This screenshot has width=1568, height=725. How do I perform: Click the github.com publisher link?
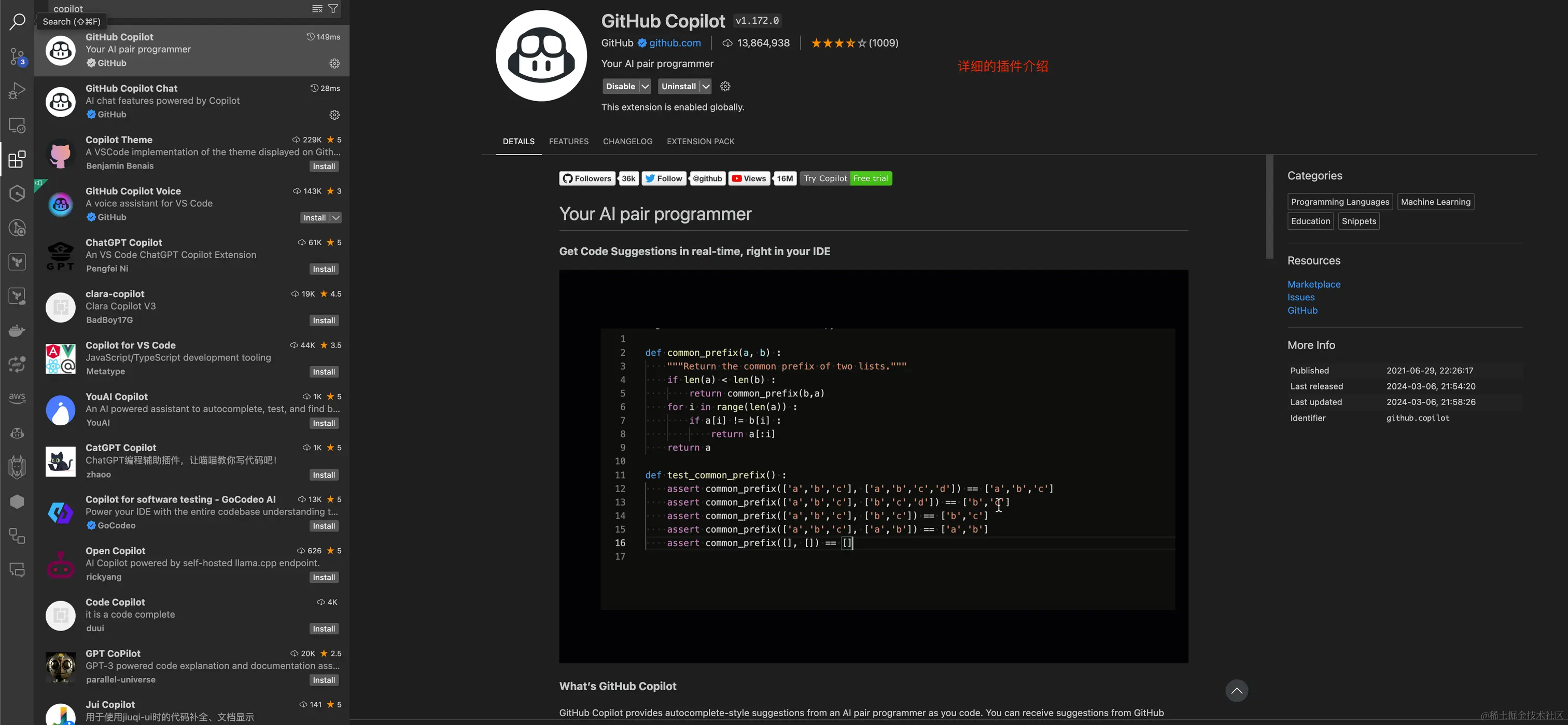(675, 43)
